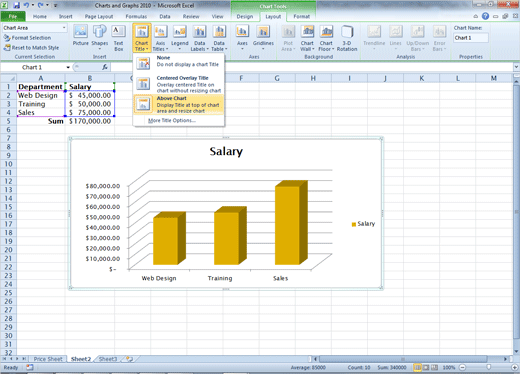Switch to the View tab

coord(217,16)
